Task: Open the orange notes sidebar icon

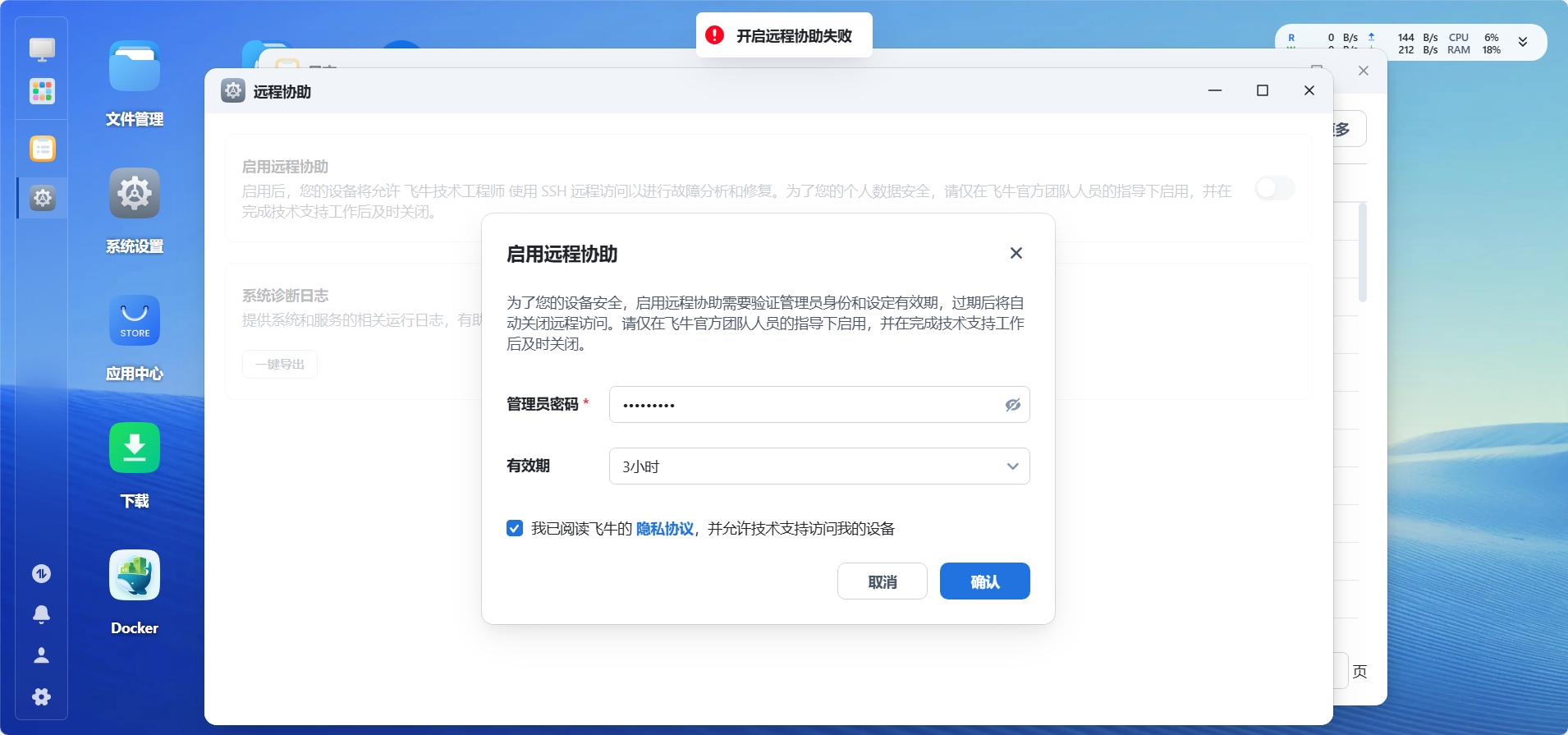Action: (42, 149)
